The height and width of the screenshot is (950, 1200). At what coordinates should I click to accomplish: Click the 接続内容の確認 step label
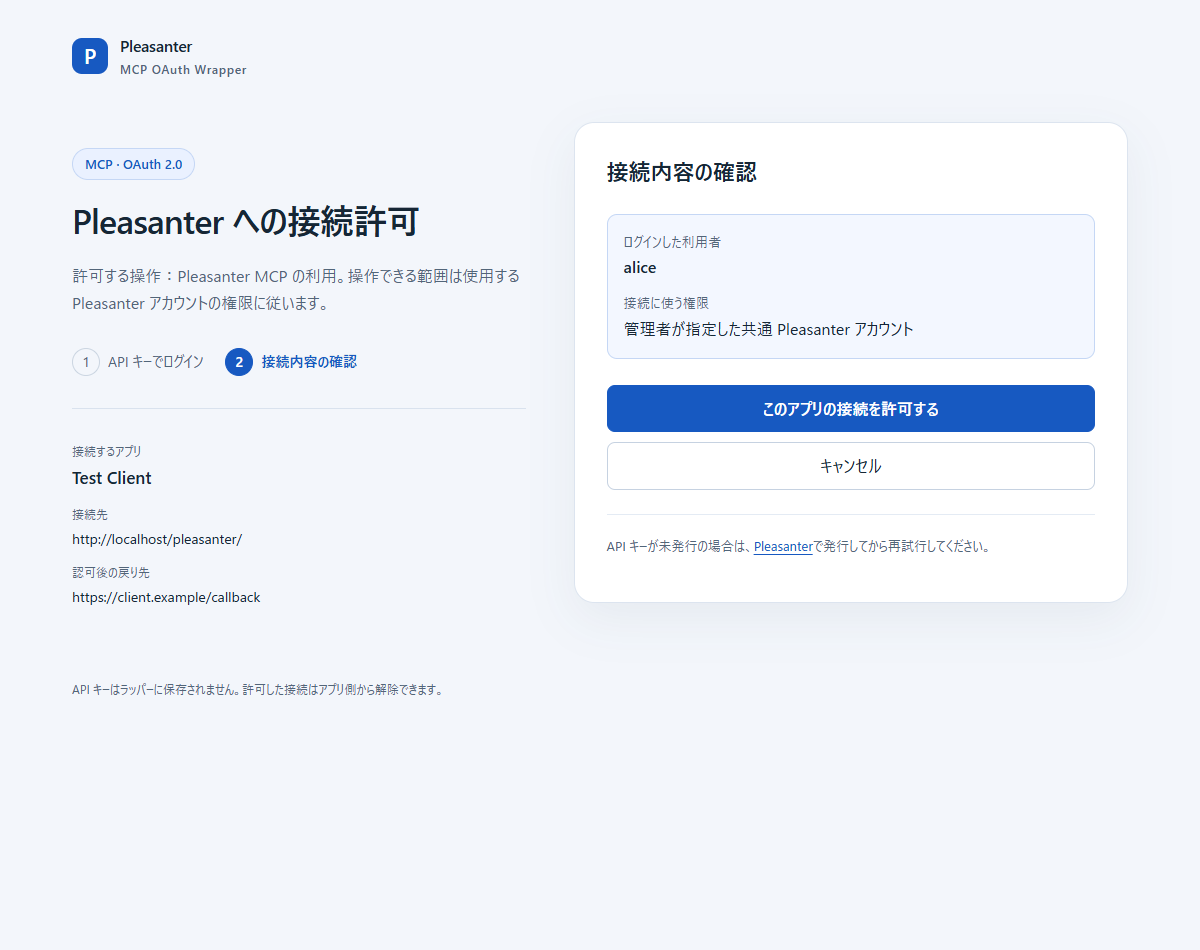pos(309,362)
